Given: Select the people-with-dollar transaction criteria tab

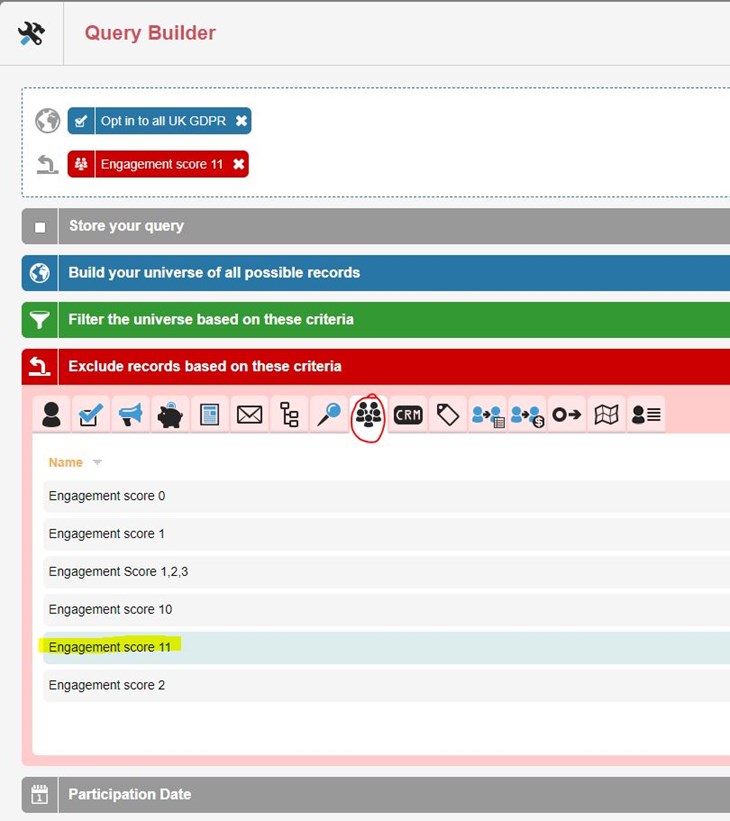Looking at the screenshot, I should (527, 415).
